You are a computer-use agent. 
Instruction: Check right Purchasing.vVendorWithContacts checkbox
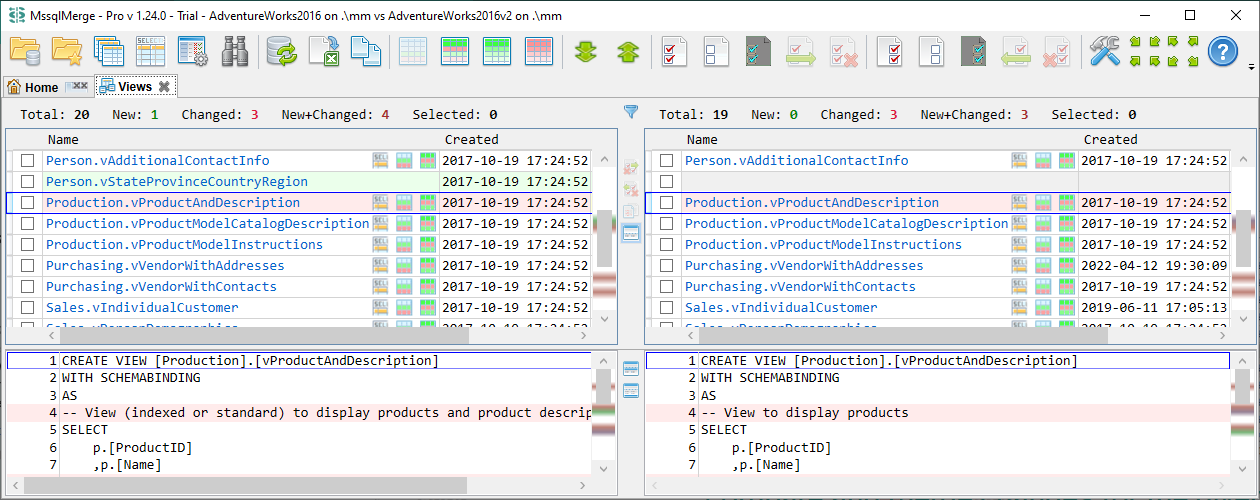tap(667, 286)
